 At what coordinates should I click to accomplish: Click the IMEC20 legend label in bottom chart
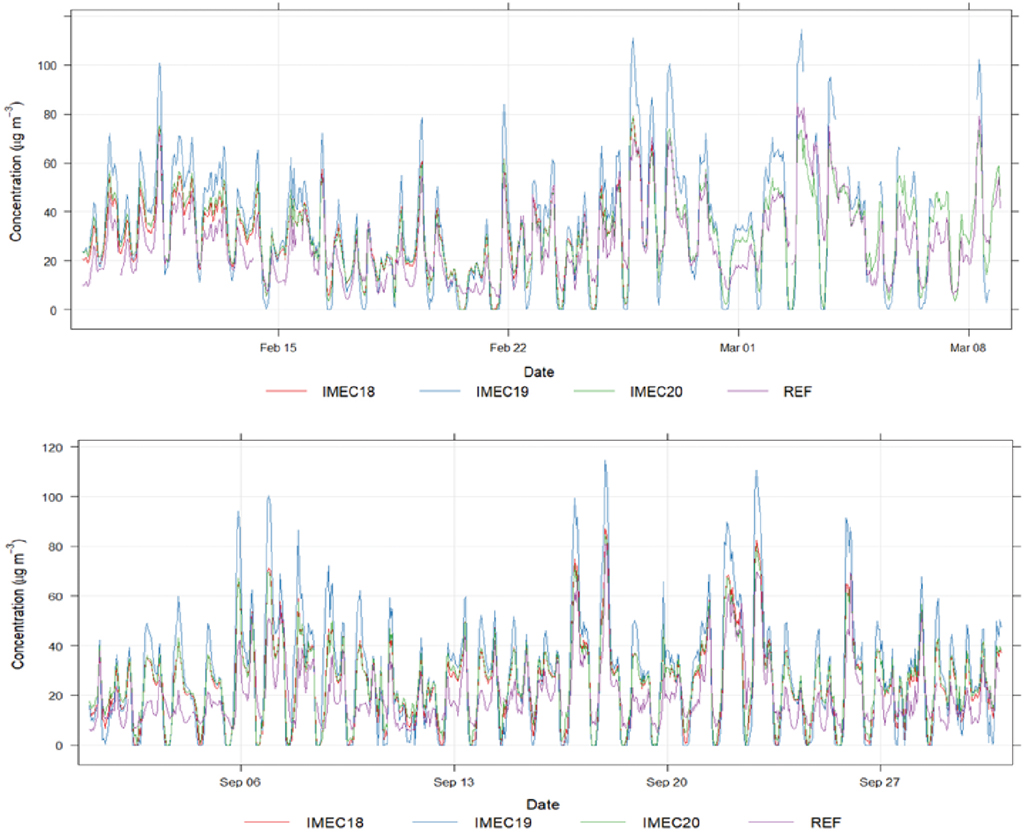671,822
